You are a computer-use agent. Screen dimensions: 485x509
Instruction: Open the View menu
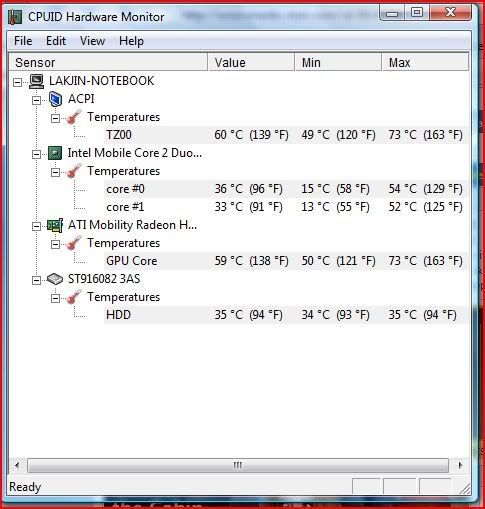(x=92, y=41)
